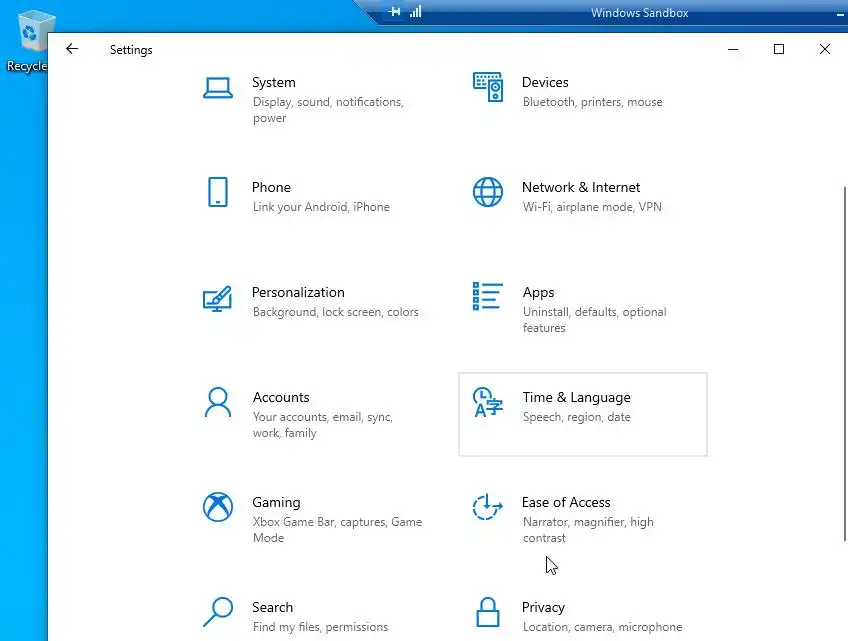
Task: Open the System category heading
Action: click(x=274, y=82)
